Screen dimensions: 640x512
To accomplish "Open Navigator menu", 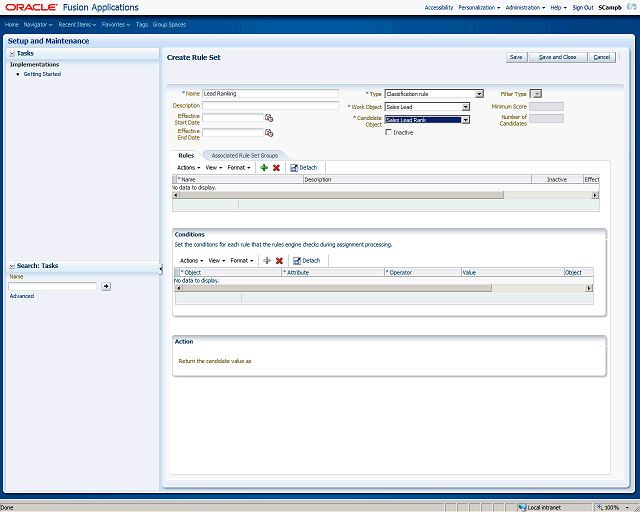I will click(38, 25).
